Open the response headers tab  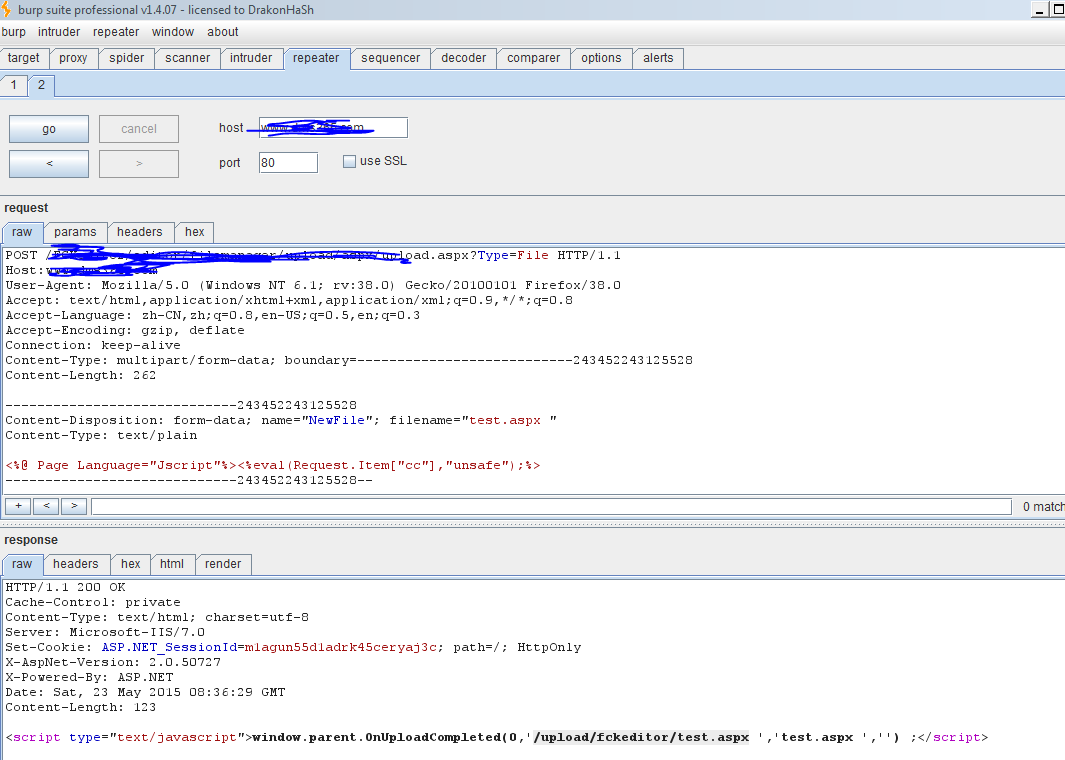pyautogui.click(x=76, y=564)
